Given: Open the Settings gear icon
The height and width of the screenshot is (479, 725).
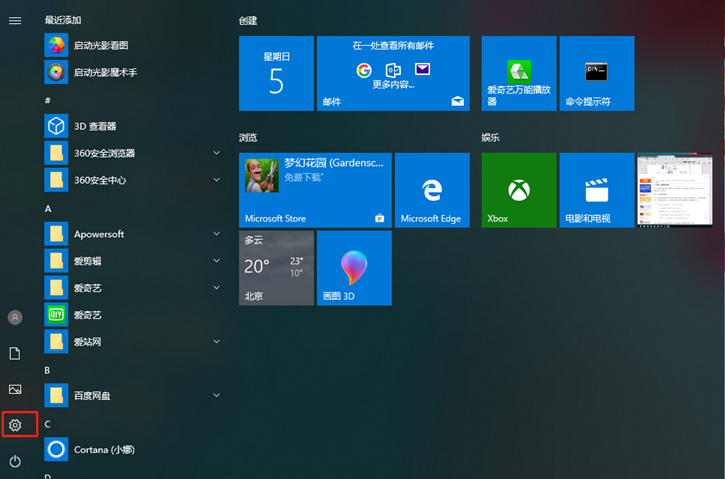Looking at the screenshot, I should 15,425.
